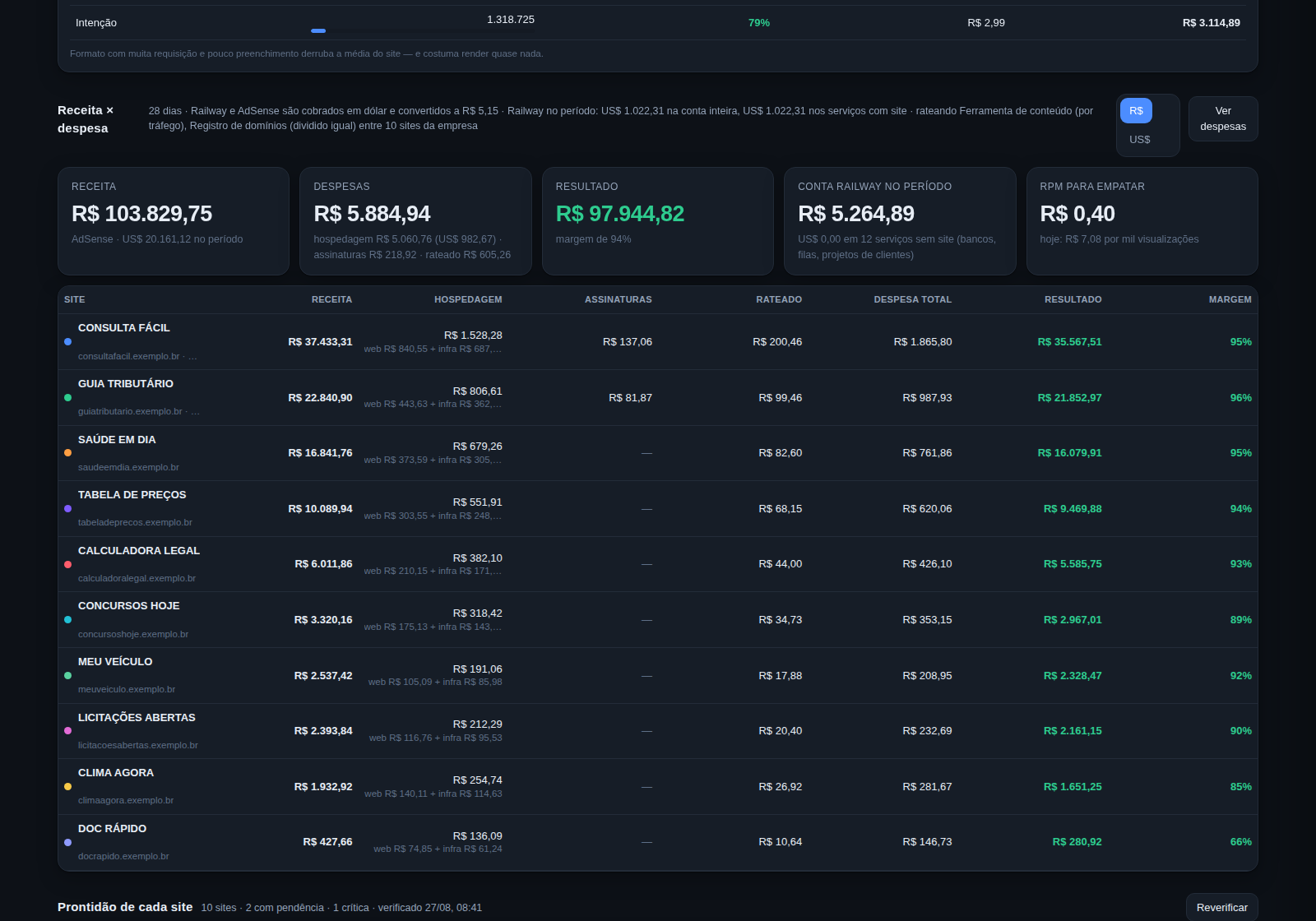Click the DESPESAS card value R$ 5.884,94
This screenshot has height=921, width=1316.
pos(372,214)
